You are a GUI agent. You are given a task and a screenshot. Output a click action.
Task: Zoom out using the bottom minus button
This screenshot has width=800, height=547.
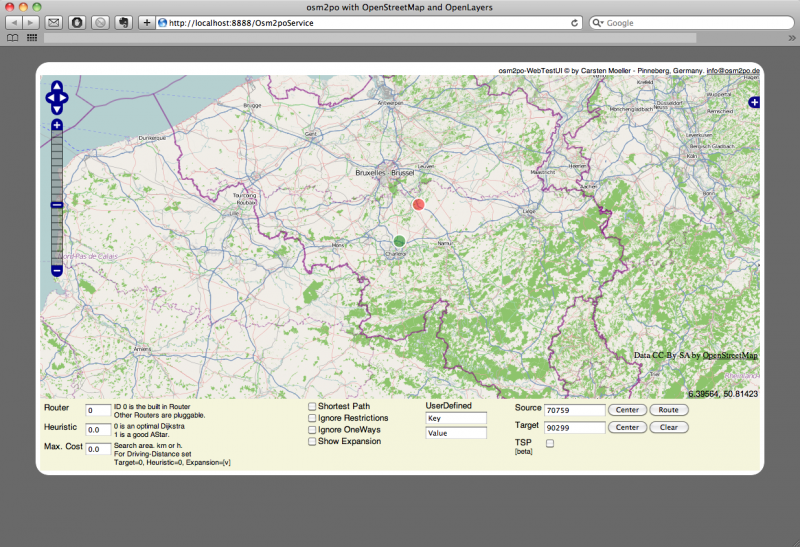coord(57,270)
